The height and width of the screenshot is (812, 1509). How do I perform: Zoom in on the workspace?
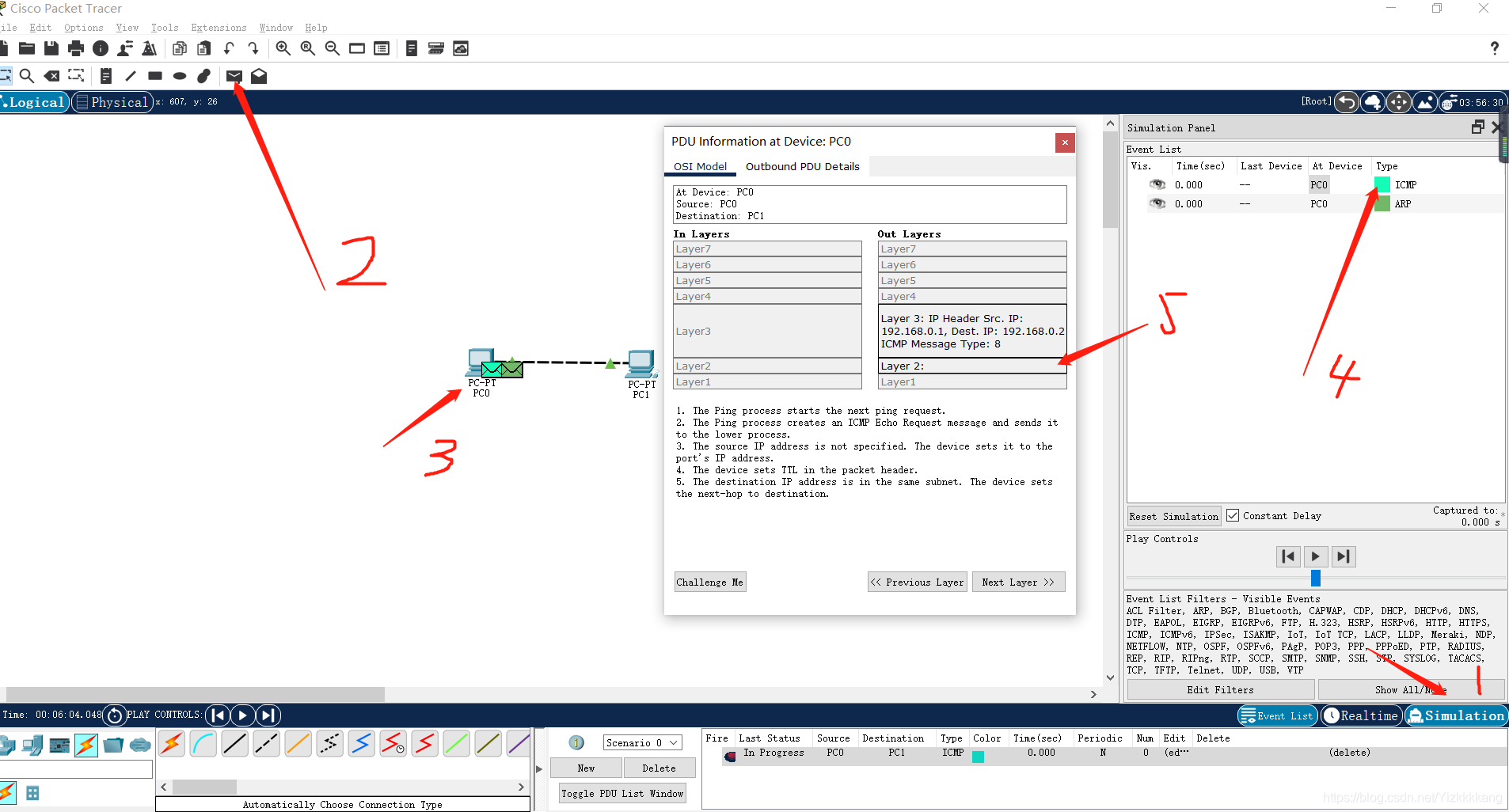(x=283, y=49)
